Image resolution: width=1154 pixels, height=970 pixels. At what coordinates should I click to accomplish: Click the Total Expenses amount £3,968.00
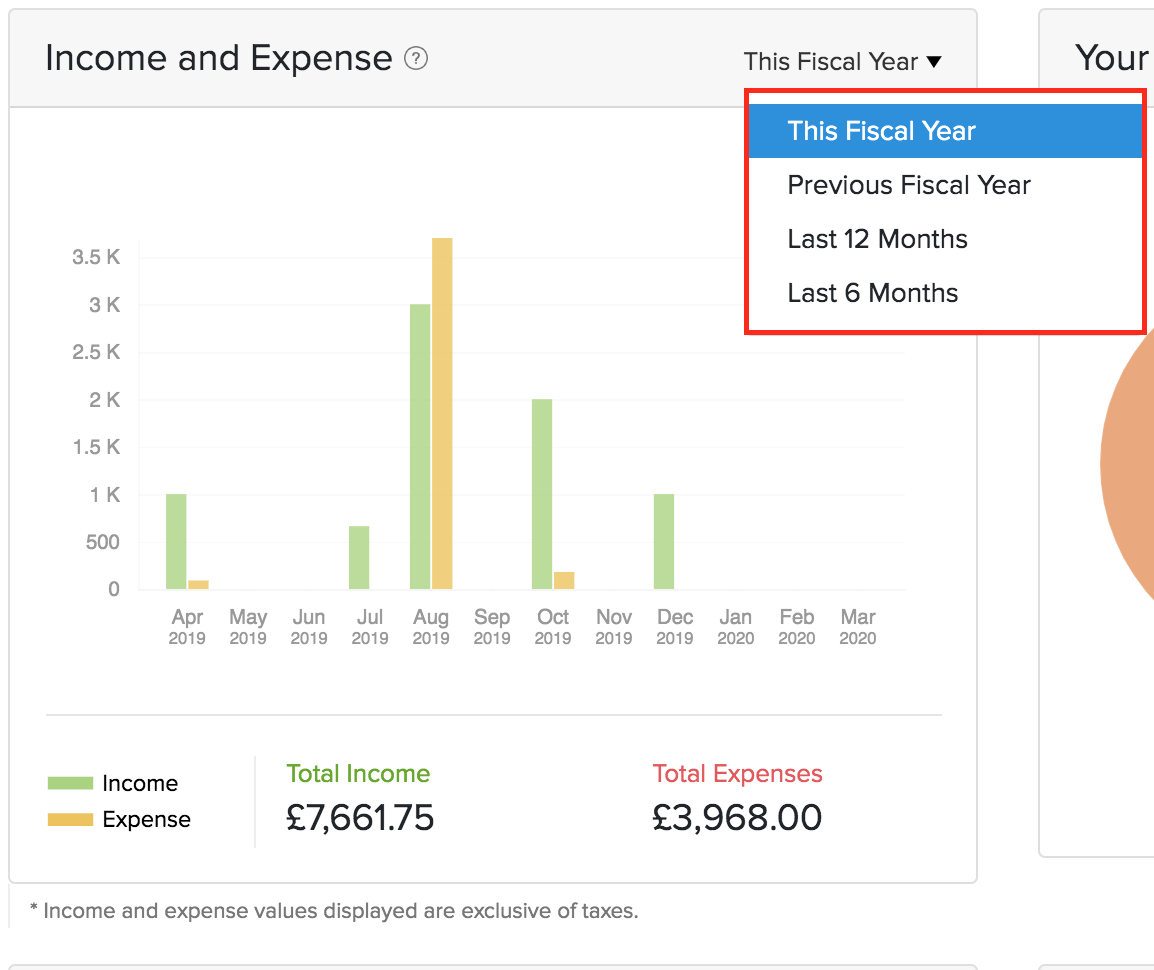(737, 818)
